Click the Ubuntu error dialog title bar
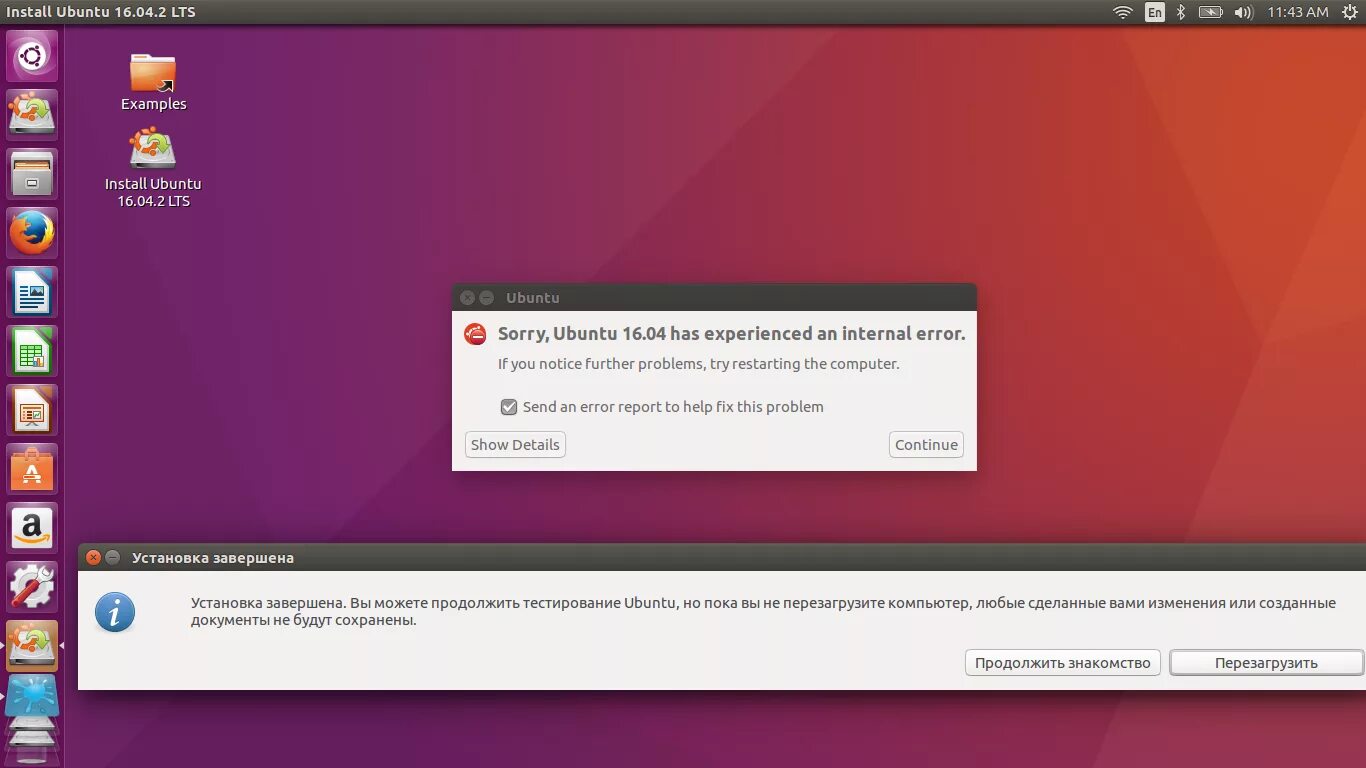Viewport: 1366px width, 768px height. (x=714, y=297)
